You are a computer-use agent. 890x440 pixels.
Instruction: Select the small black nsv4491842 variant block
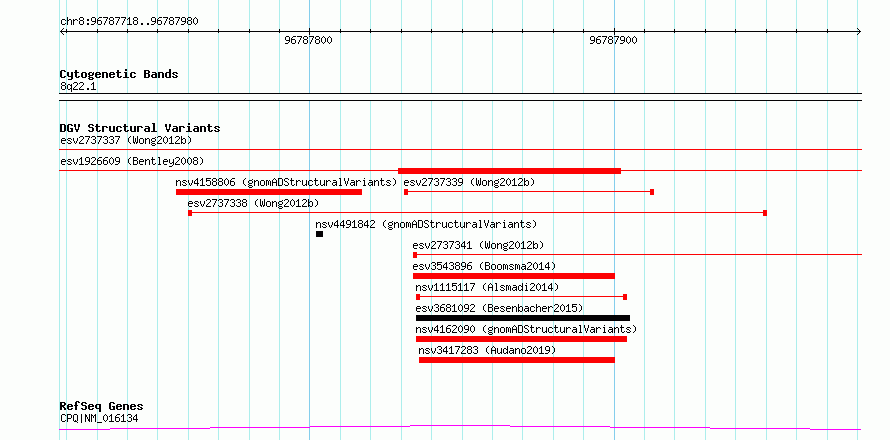point(320,234)
